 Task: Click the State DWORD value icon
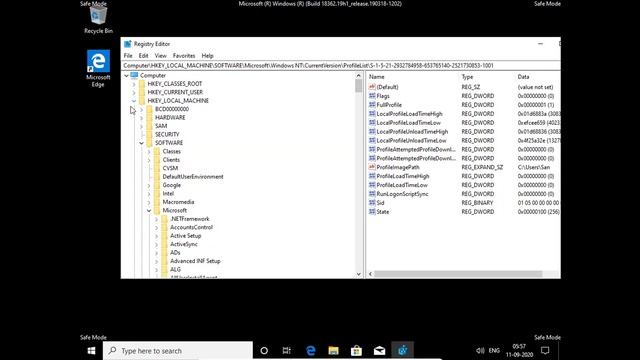coord(372,212)
